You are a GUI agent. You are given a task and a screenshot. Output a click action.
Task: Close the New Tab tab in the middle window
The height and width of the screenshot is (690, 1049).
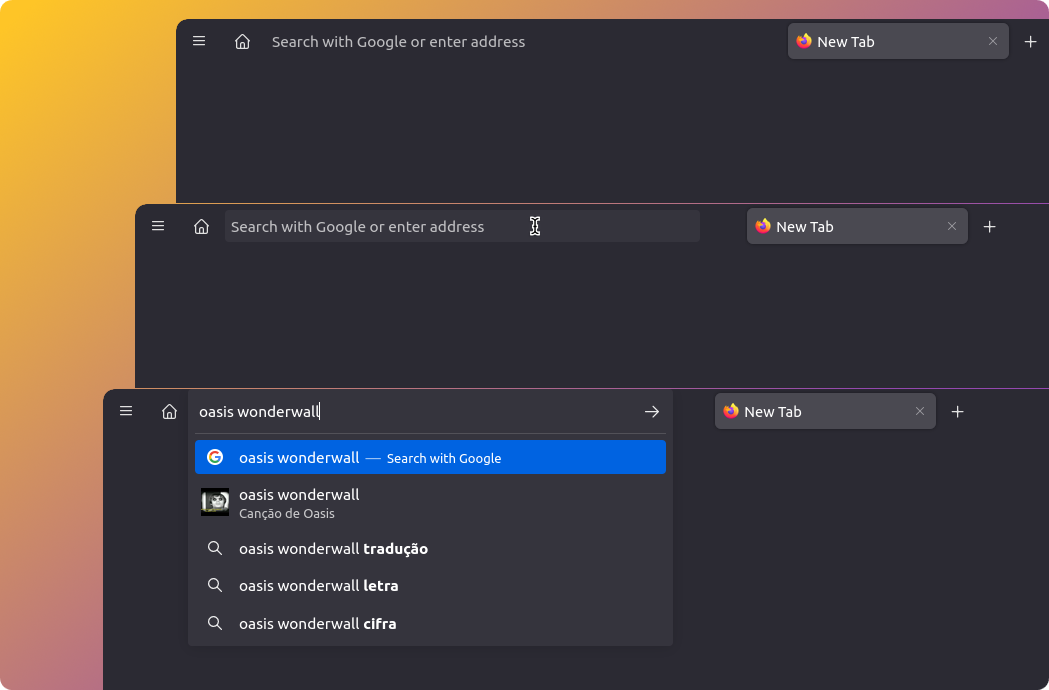[952, 226]
